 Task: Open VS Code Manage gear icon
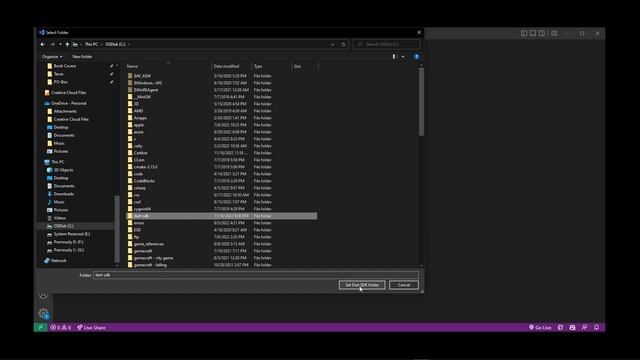(44, 313)
